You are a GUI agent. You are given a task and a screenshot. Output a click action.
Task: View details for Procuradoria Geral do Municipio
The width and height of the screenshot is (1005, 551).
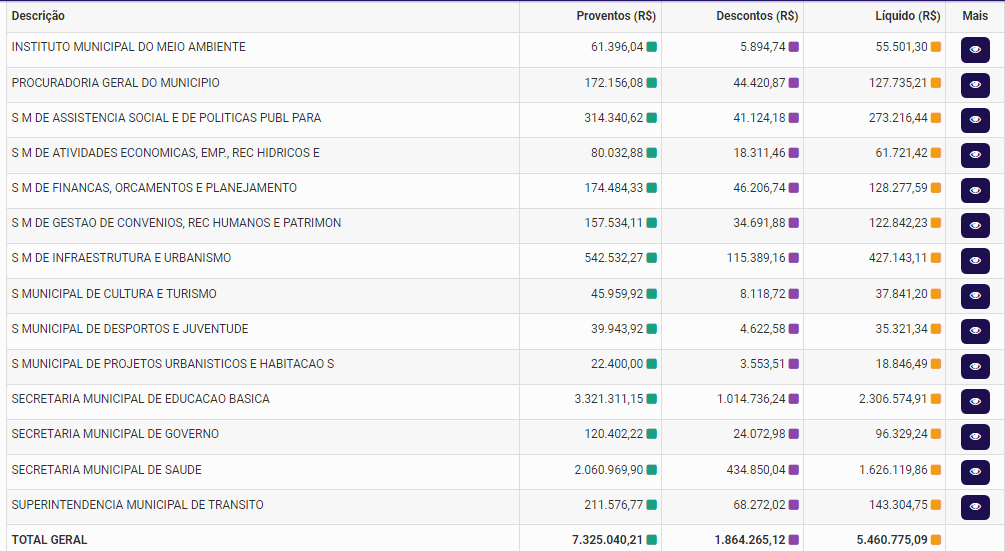(974, 85)
